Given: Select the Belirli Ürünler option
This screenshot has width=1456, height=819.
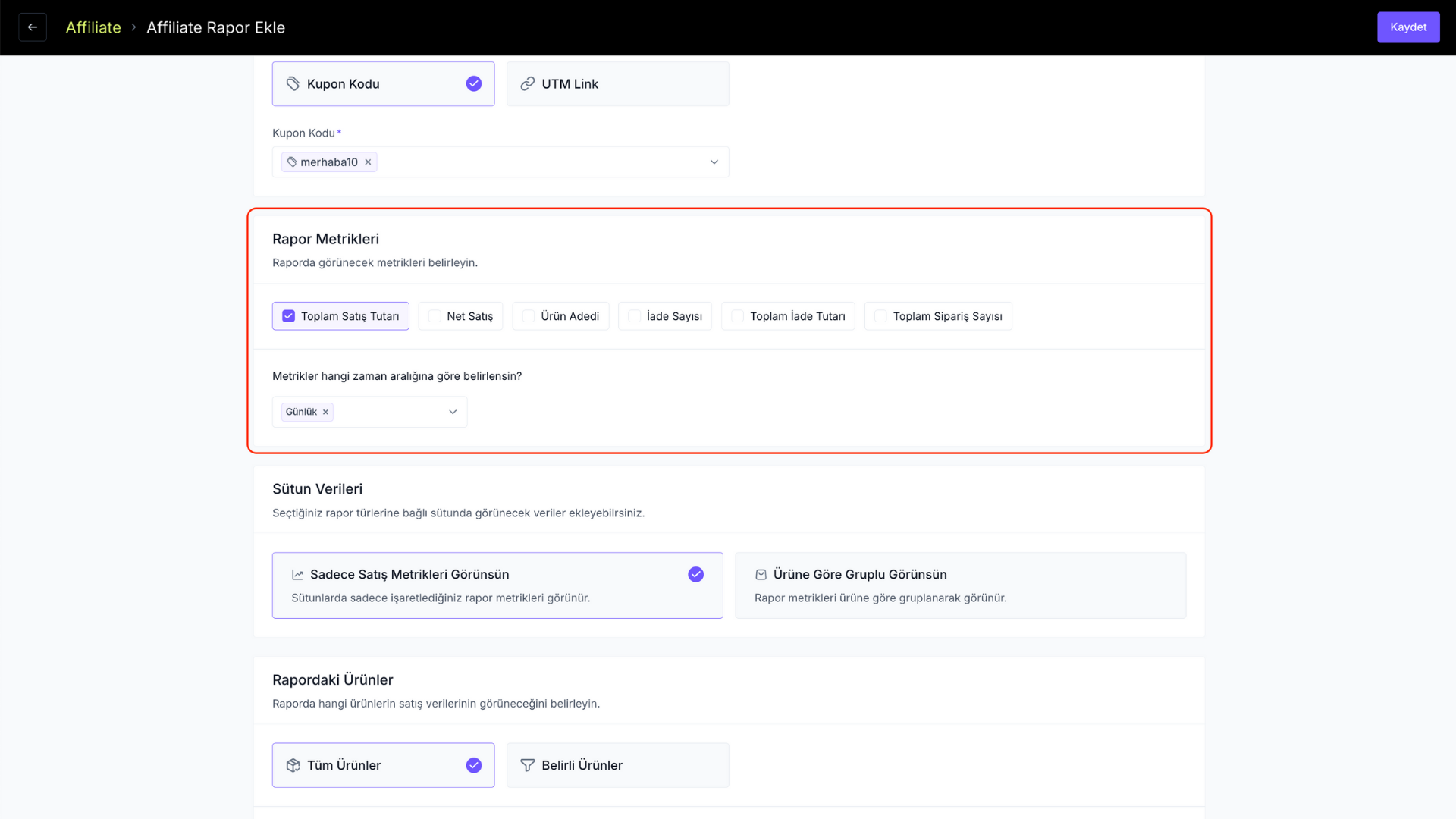Looking at the screenshot, I should tap(617, 765).
